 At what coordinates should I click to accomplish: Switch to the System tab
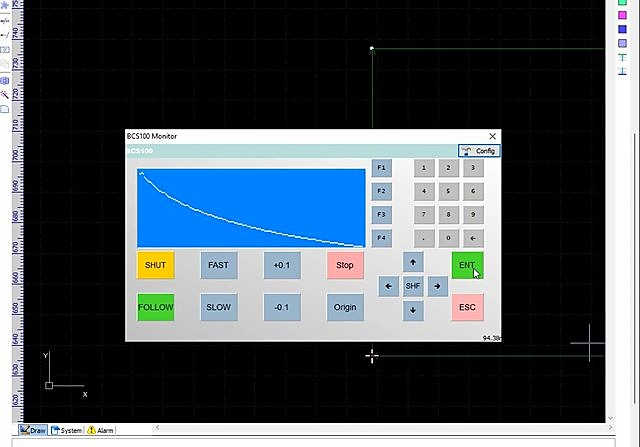coord(67,430)
